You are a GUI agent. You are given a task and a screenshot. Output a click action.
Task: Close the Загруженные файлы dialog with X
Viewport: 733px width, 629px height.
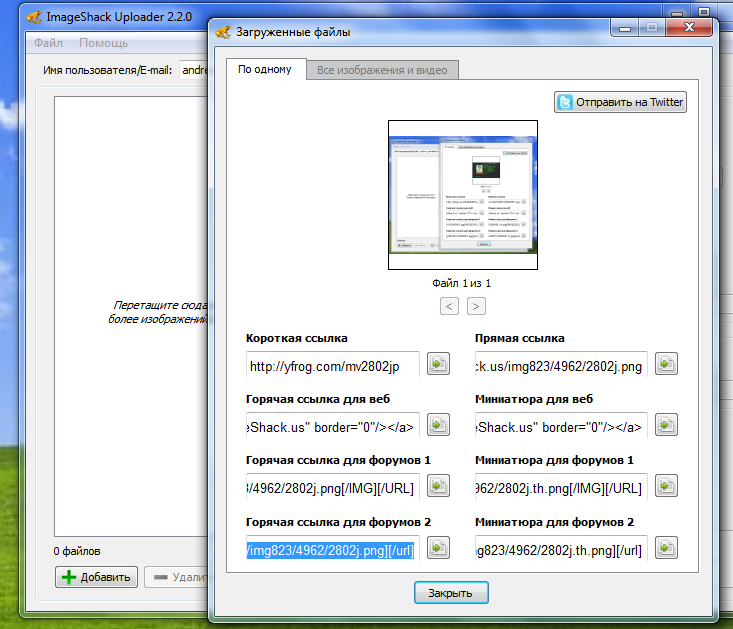pos(689,28)
